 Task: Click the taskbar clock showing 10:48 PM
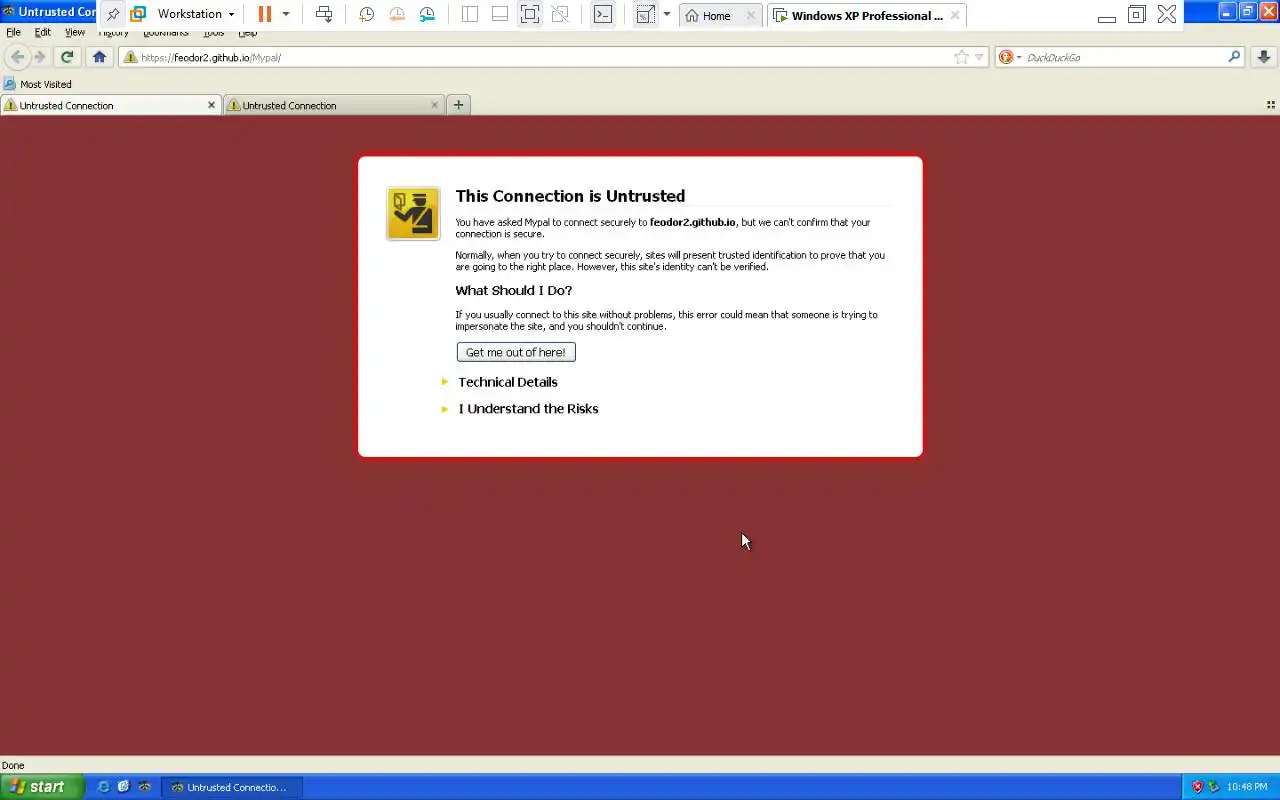tap(1247, 787)
